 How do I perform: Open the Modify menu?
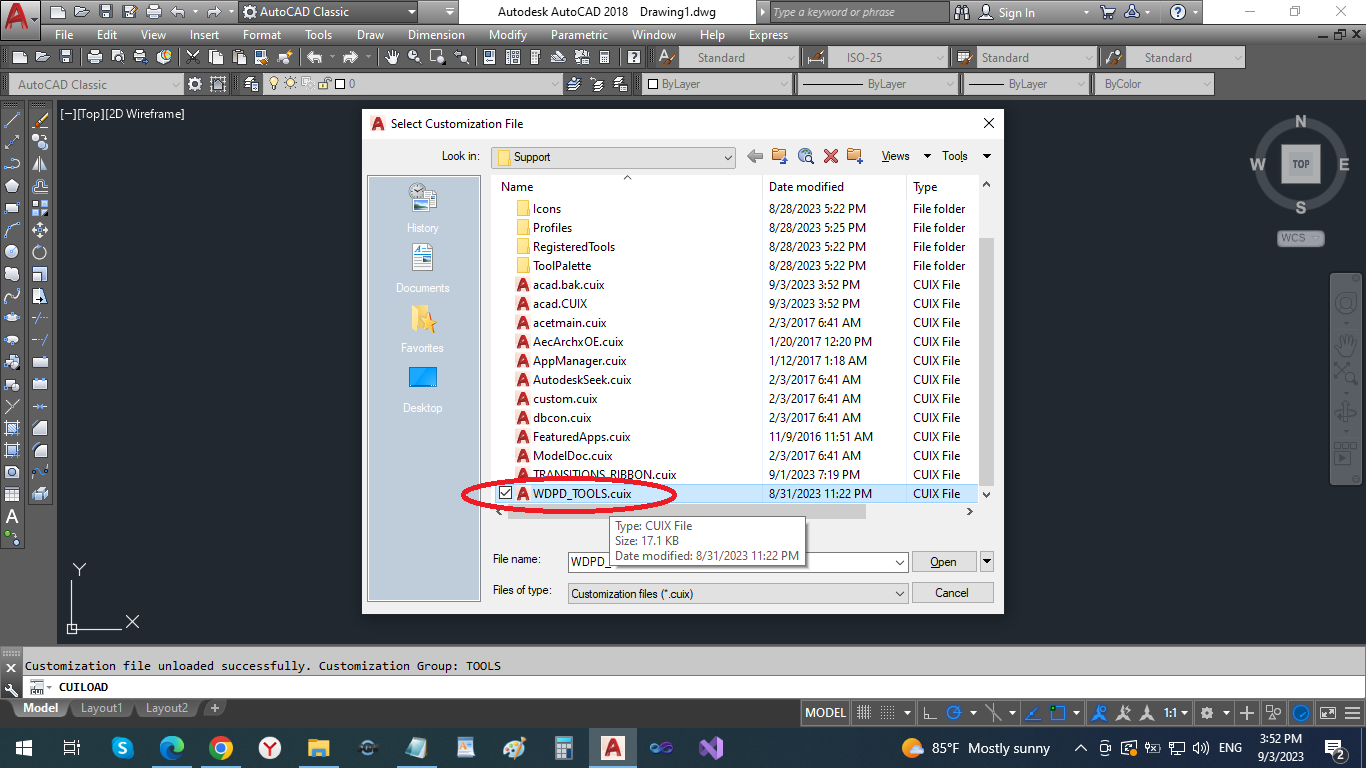(508, 35)
